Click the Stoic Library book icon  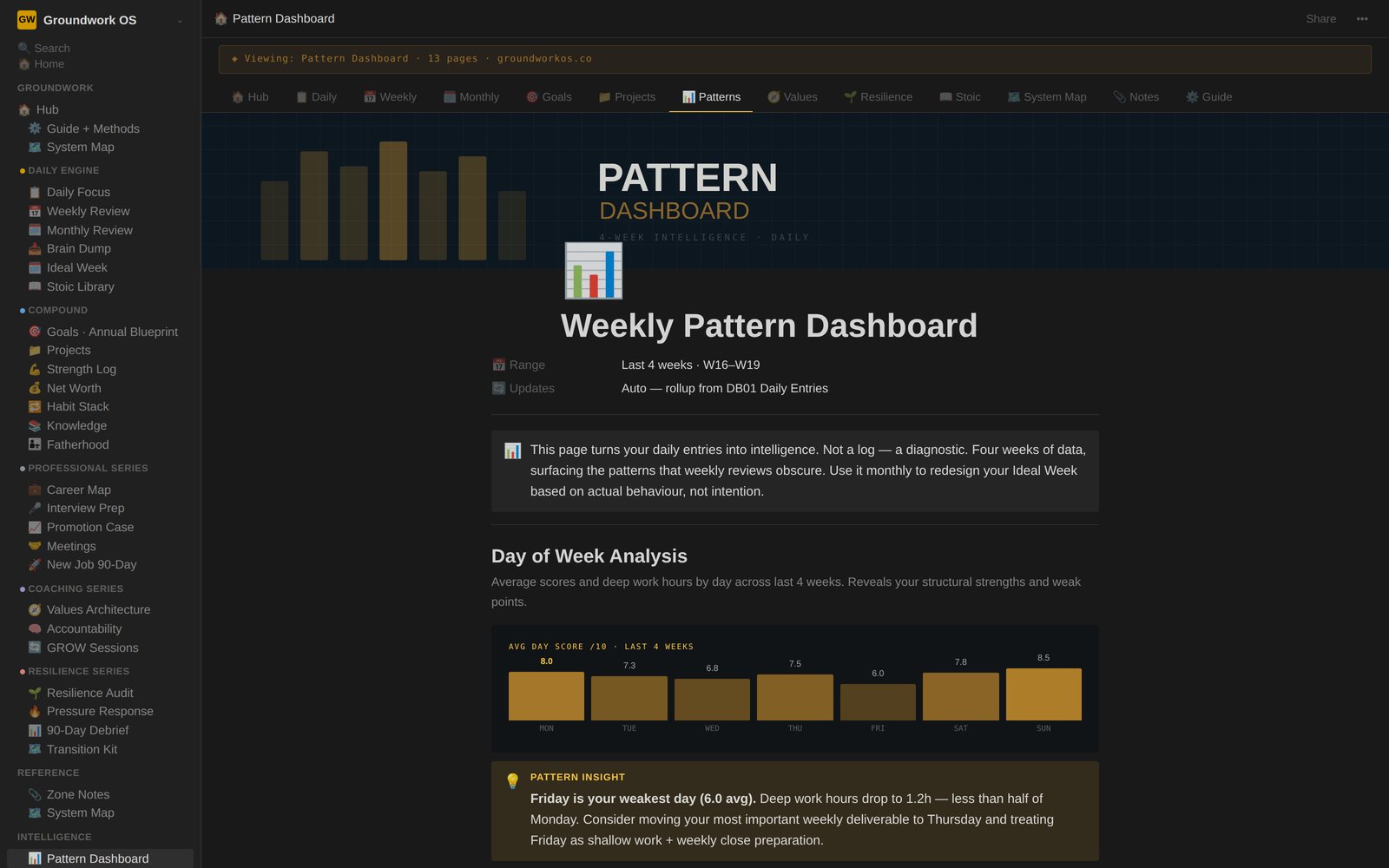pos(35,286)
